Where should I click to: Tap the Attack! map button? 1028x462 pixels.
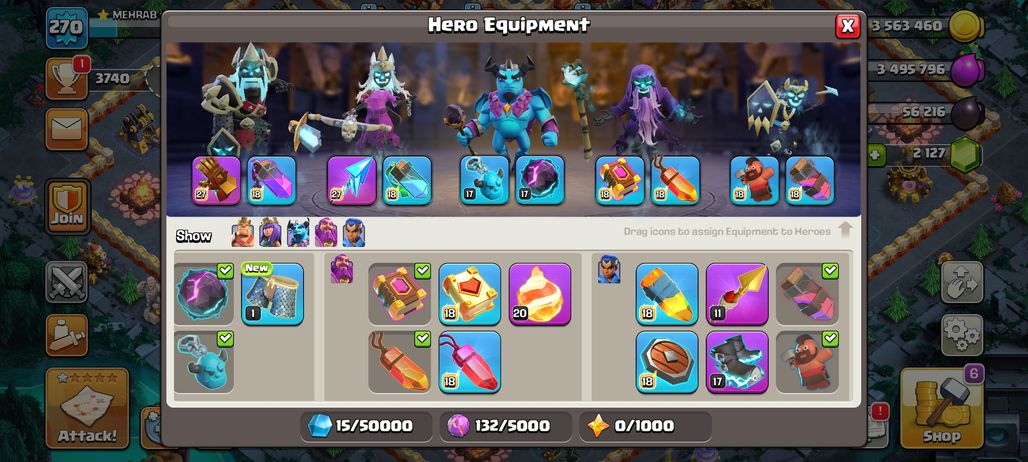87,408
